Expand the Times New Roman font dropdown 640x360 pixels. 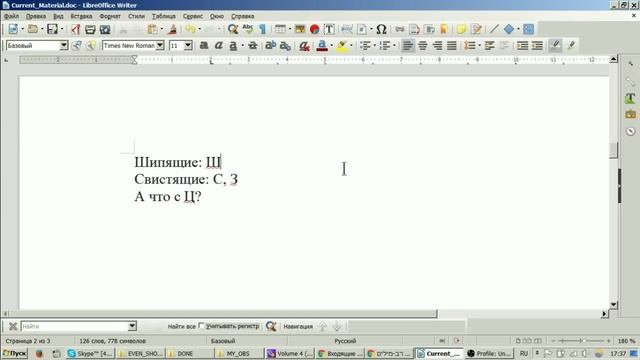(160, 45)
